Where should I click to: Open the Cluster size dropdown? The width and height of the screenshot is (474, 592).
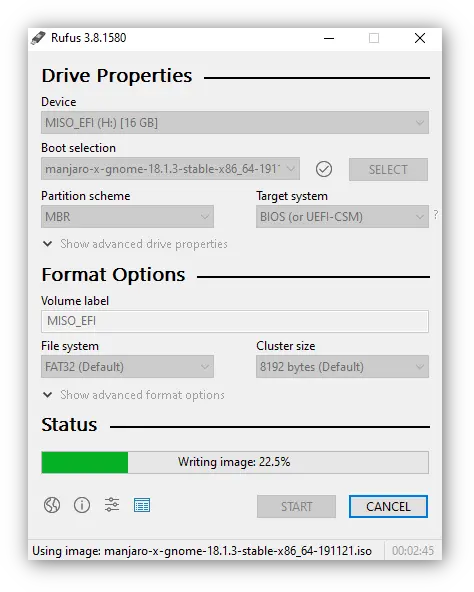(342, 367)
